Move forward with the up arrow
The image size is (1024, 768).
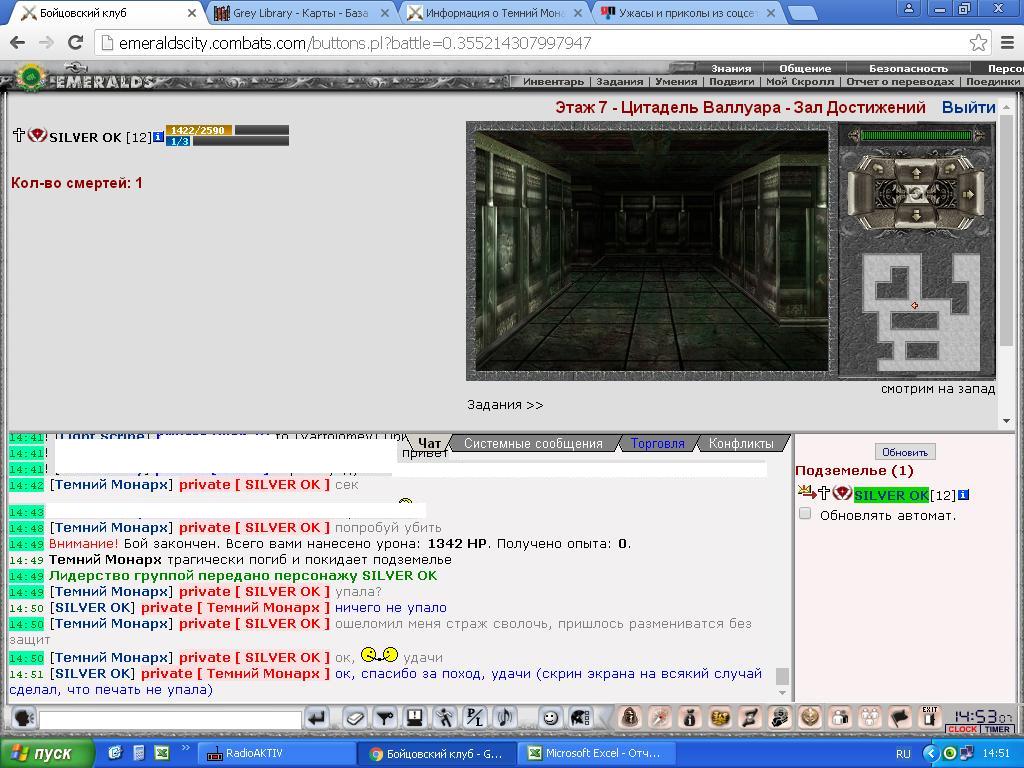pyautogui.click(x=916, y=173)
